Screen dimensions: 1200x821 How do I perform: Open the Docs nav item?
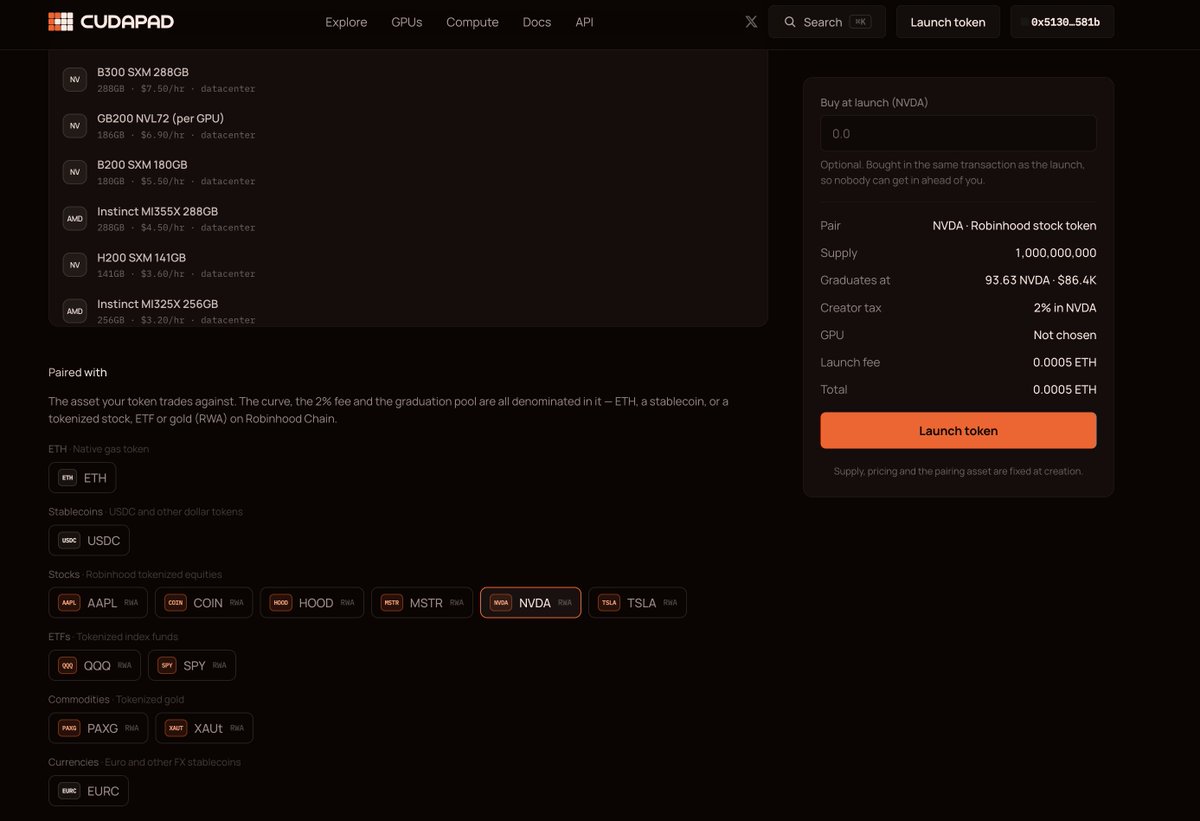point(537,22)
